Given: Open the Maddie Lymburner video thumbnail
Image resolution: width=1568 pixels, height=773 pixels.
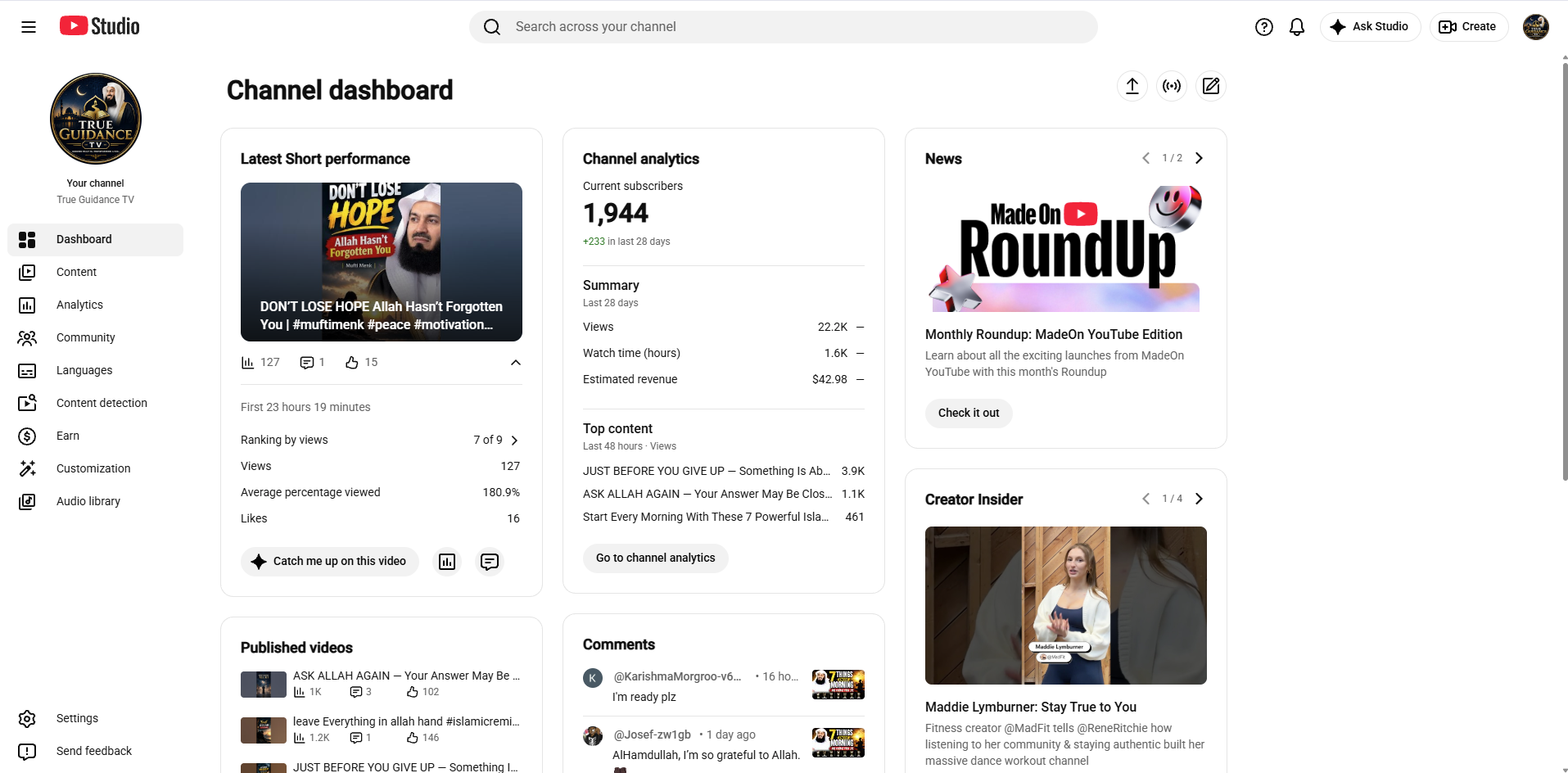Looking at the screenshot, I should pos(1066,606).
